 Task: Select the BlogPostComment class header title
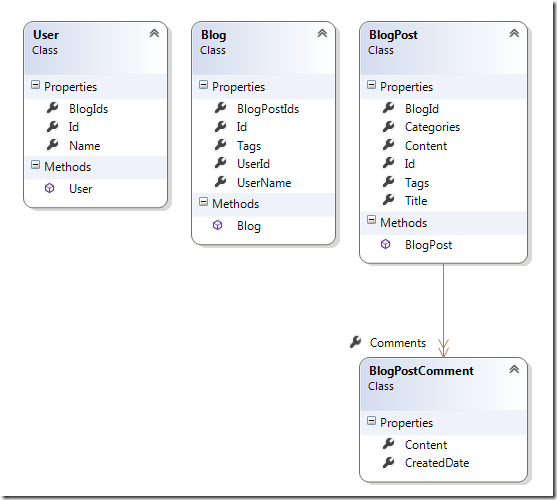click(x=421, y=371)
